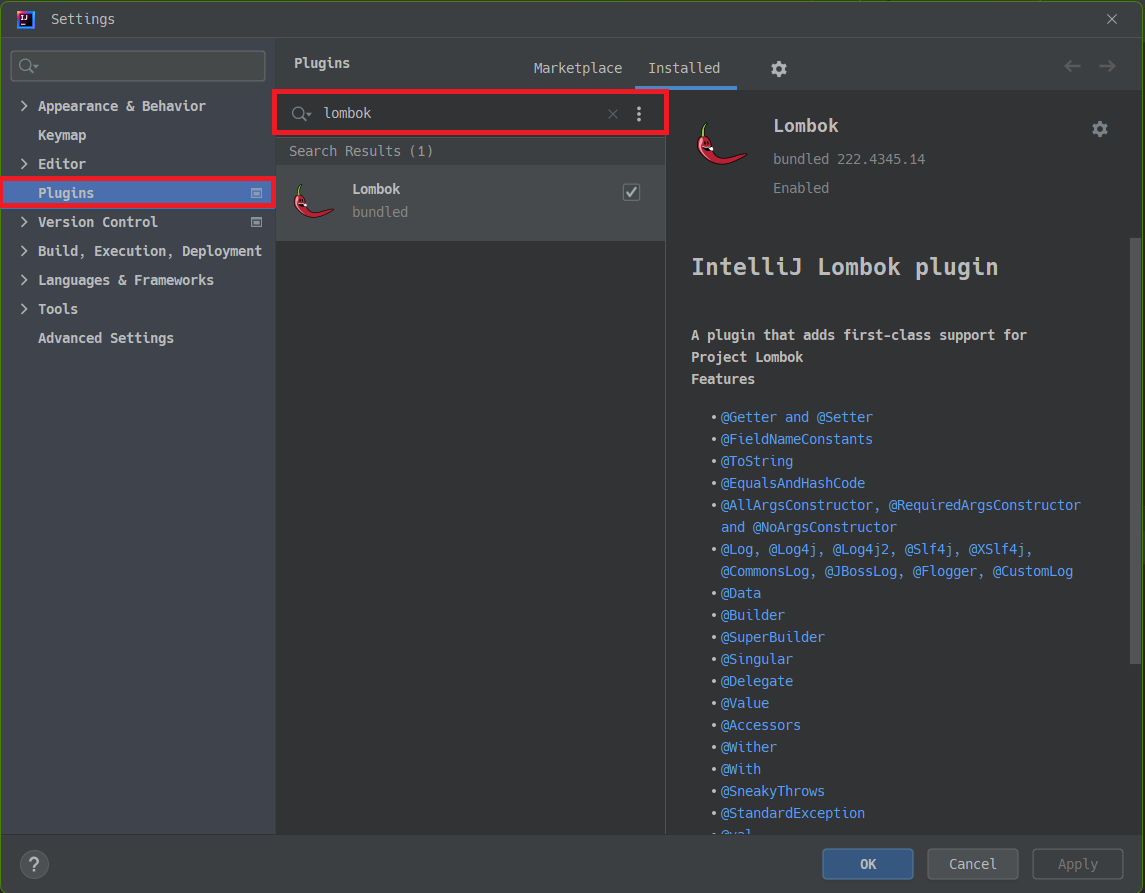The height and width of the screenshot is (893, 1145).
Task: Clear the lombok search text
Action: point(613,113)
